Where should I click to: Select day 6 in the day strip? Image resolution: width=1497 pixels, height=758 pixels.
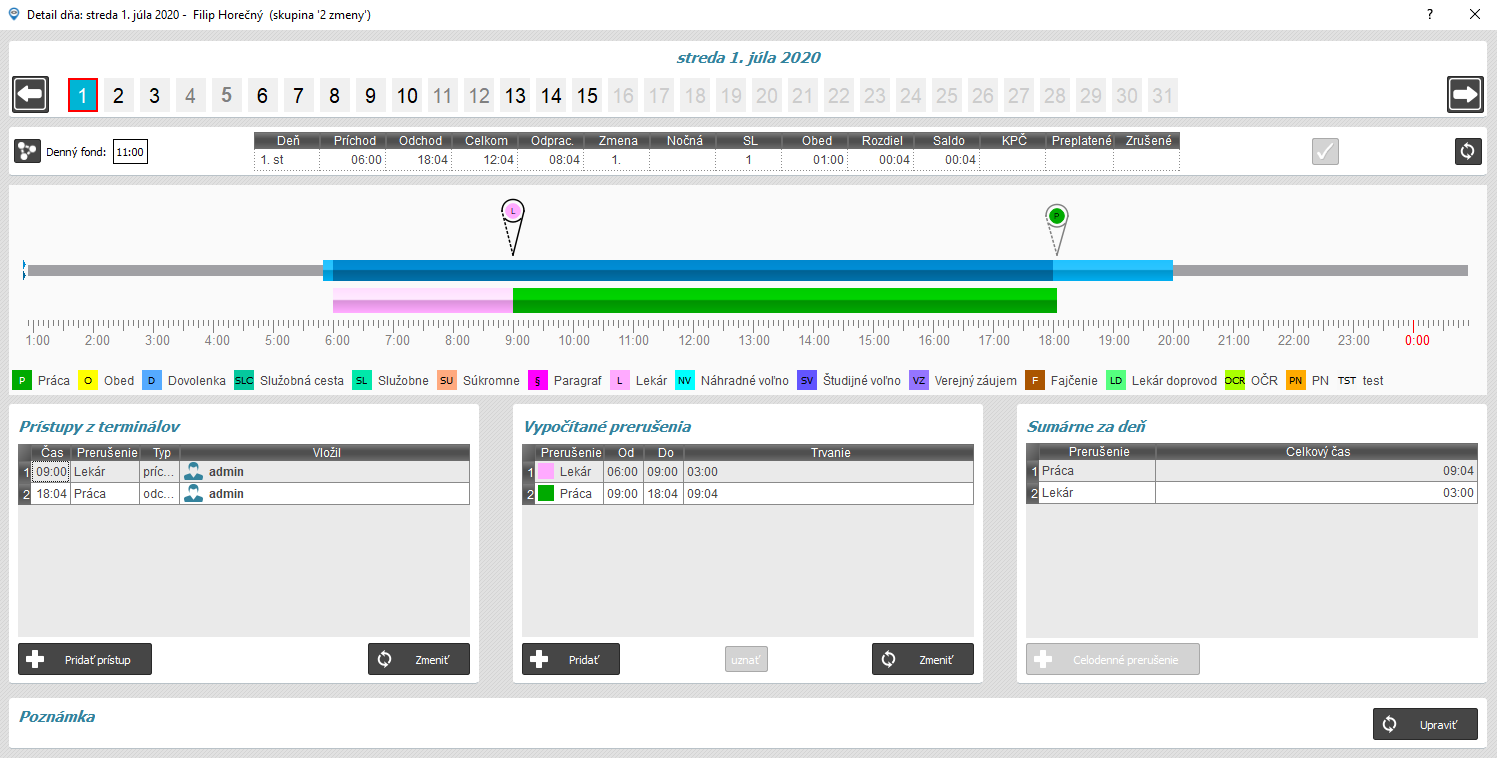click(262, 95)
